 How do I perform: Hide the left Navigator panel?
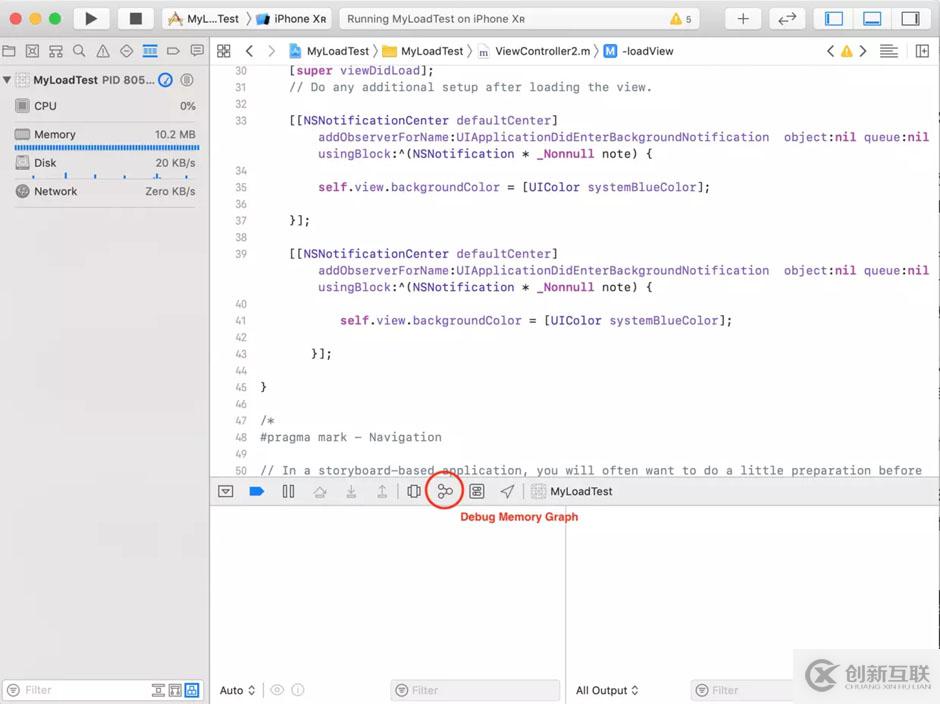pyautogui.click(x=833, y=18)
